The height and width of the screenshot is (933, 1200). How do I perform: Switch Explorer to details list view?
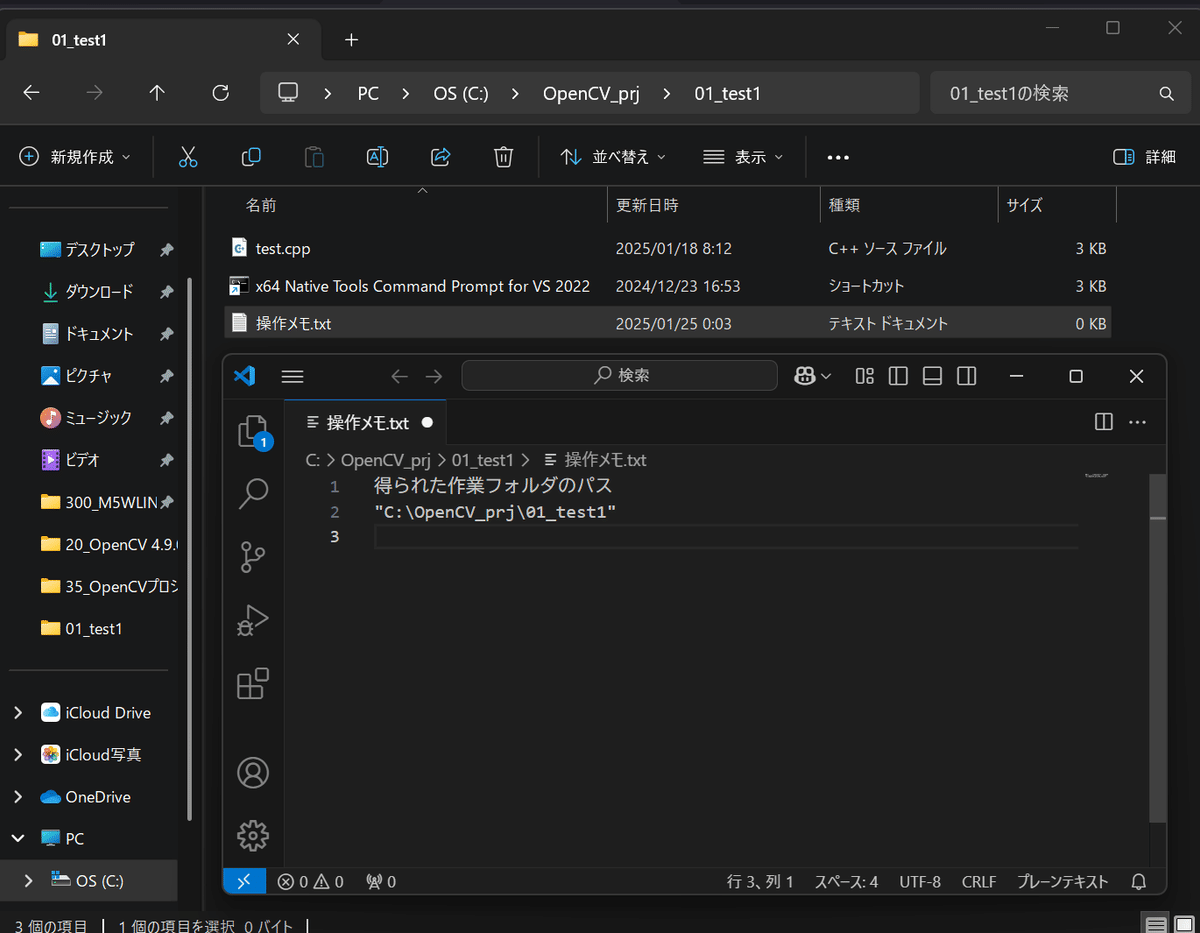pos(1156,924)
